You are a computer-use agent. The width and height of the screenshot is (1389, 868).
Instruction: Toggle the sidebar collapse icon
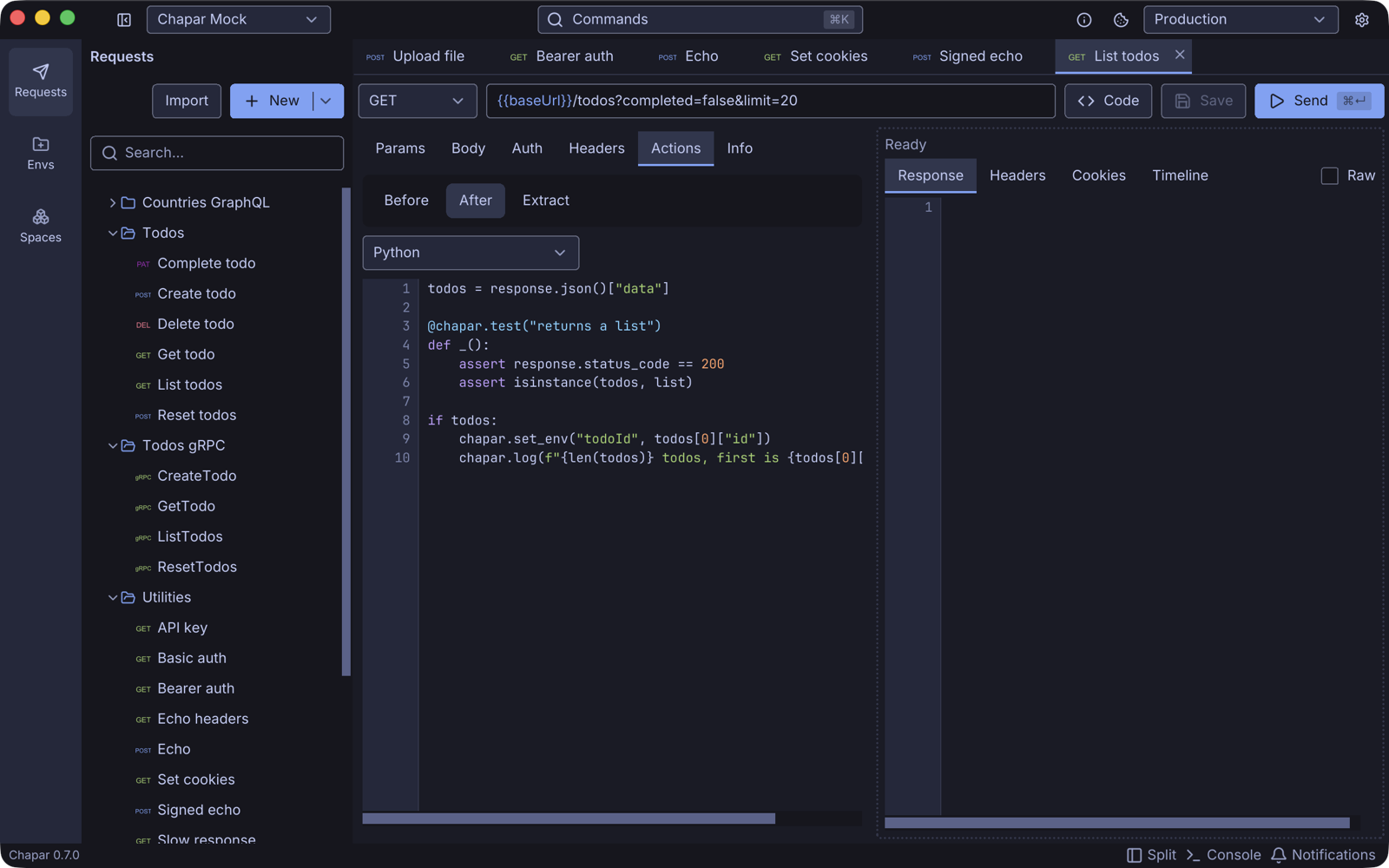(124, 19)
